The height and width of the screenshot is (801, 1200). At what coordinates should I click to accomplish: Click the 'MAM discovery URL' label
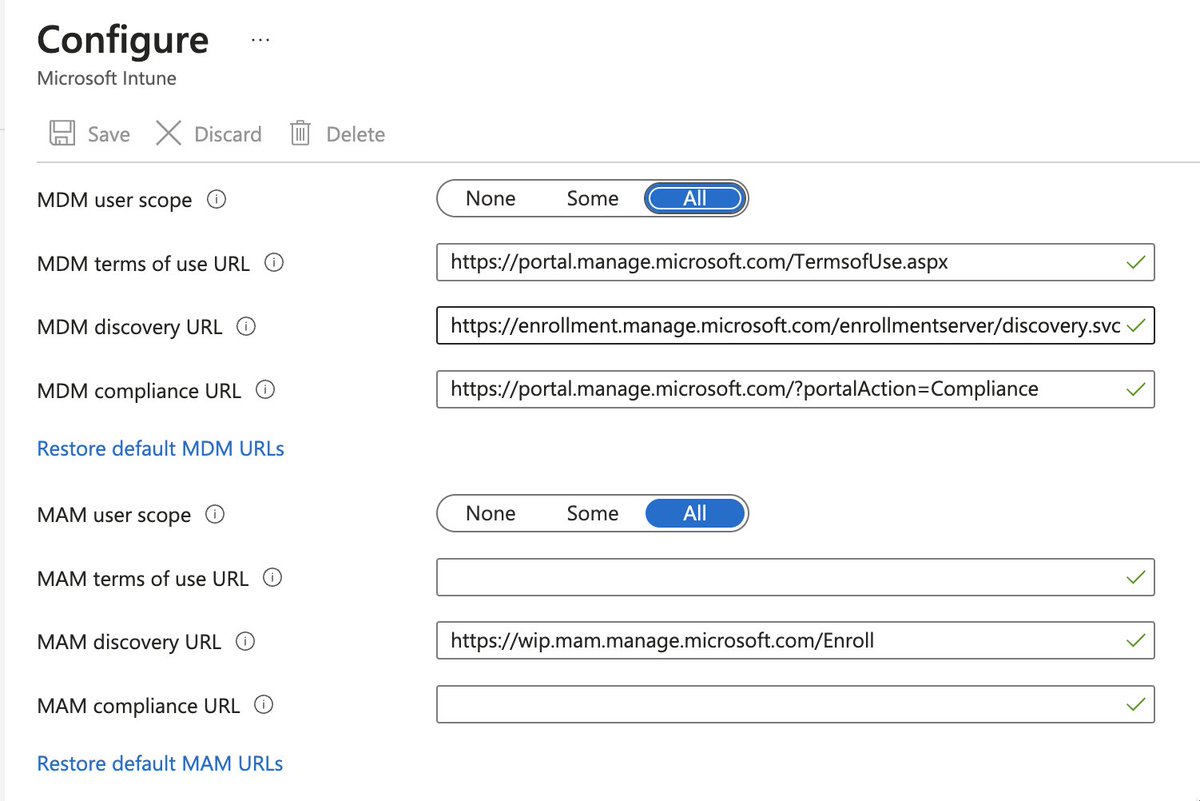pos(129,642)
